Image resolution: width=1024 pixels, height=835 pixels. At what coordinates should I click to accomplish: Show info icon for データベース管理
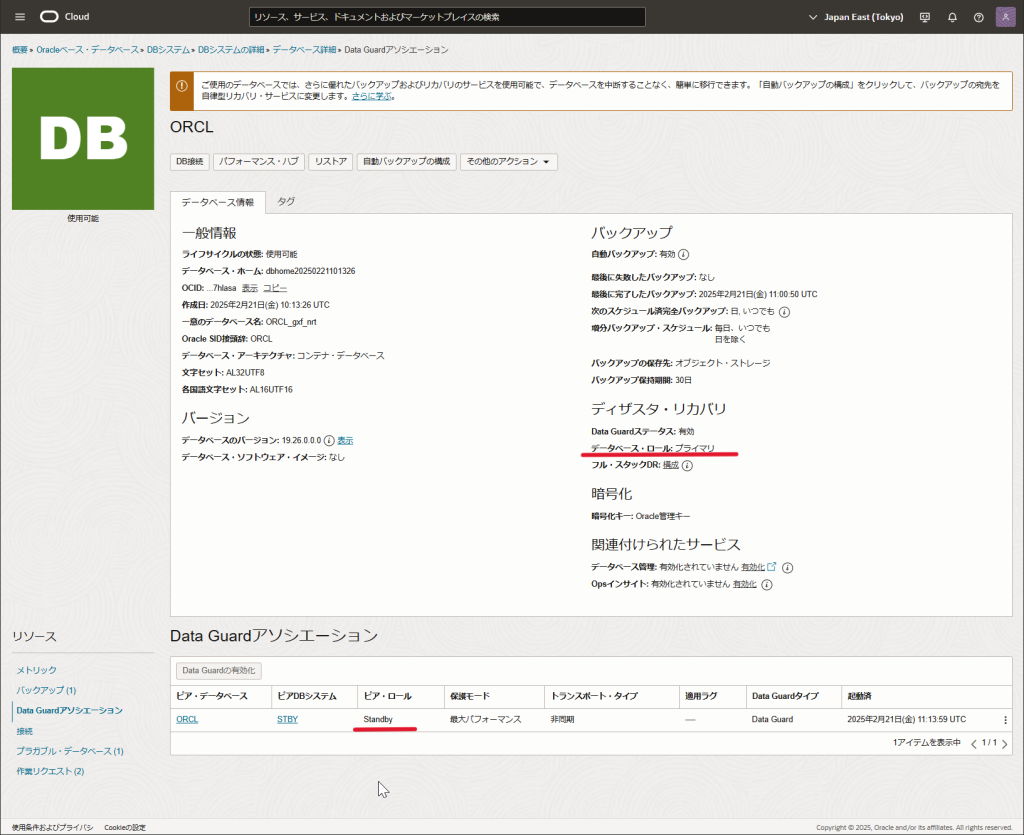pos(788,568)
